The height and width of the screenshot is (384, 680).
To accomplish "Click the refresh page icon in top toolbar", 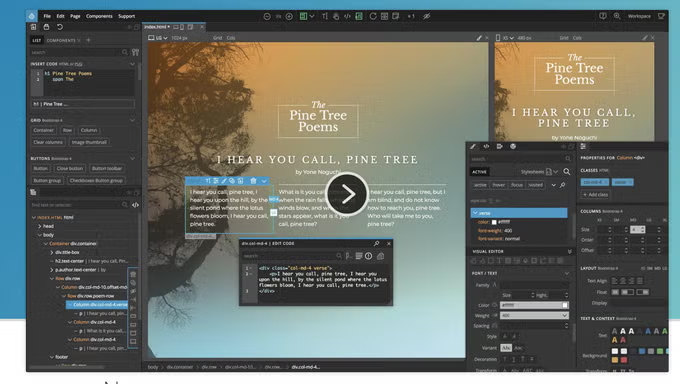I will pyautogui.click(x=373, y=16).
